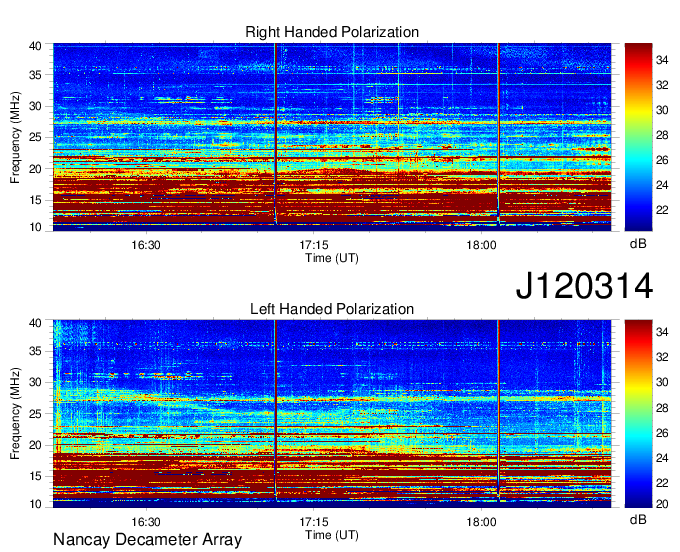Click the 32 dB value on the lower color bar
This screenshot has width=680, height=552.
coord(662,357)
